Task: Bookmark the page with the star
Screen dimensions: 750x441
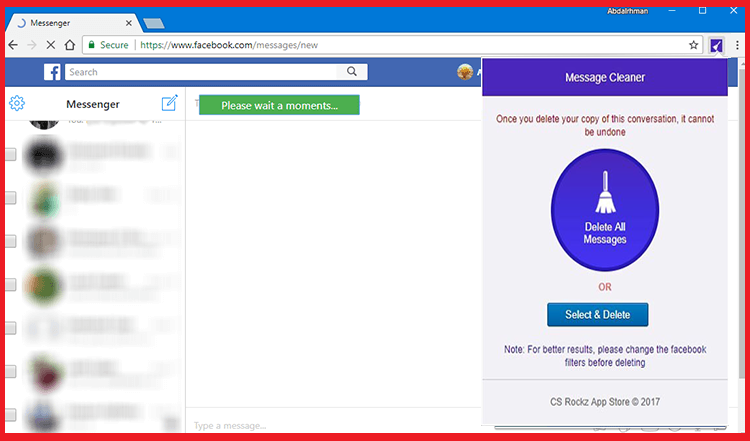Action: (694, 45)
